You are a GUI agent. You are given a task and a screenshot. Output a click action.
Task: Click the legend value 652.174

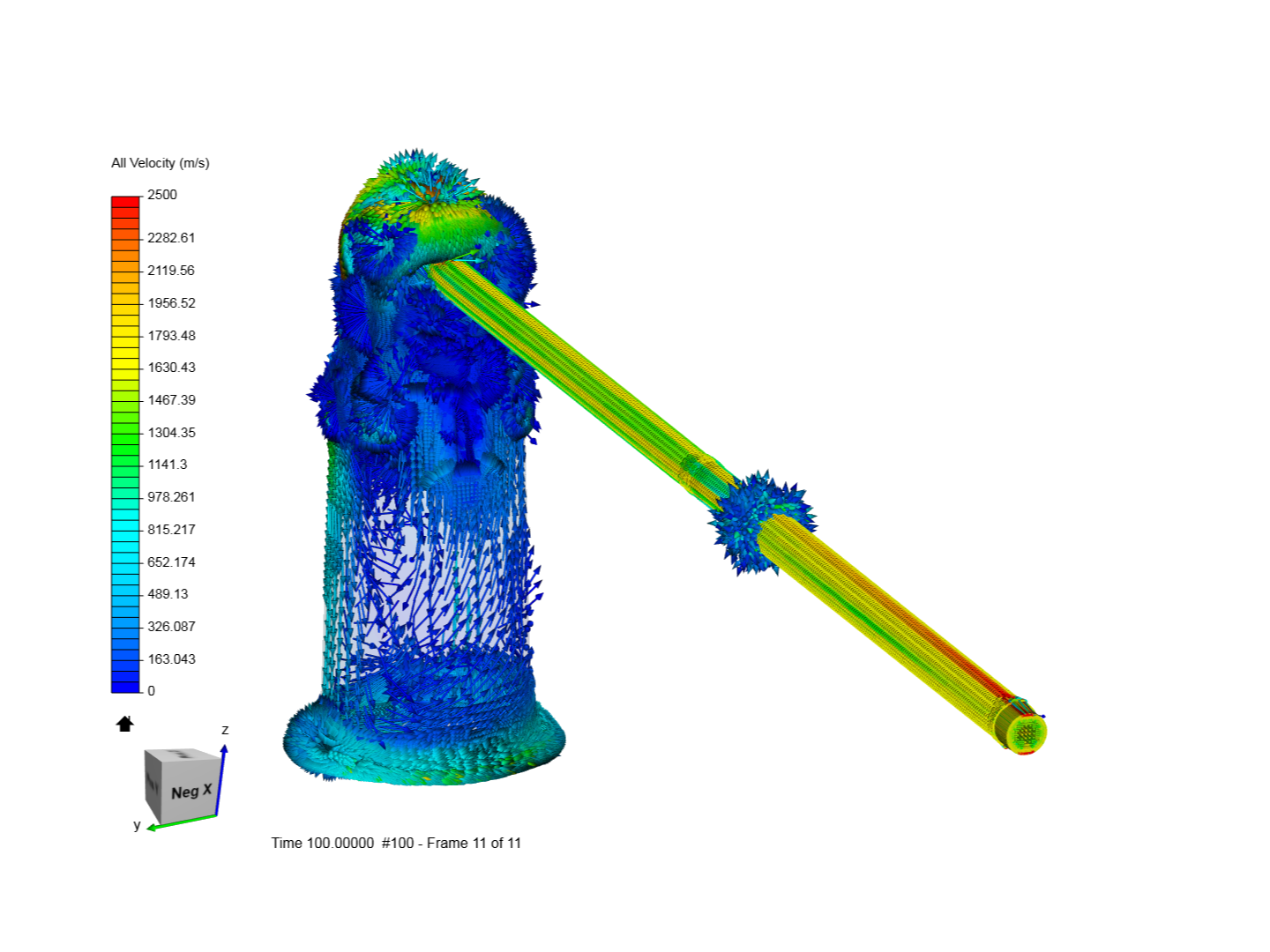(x=171, y=562)
